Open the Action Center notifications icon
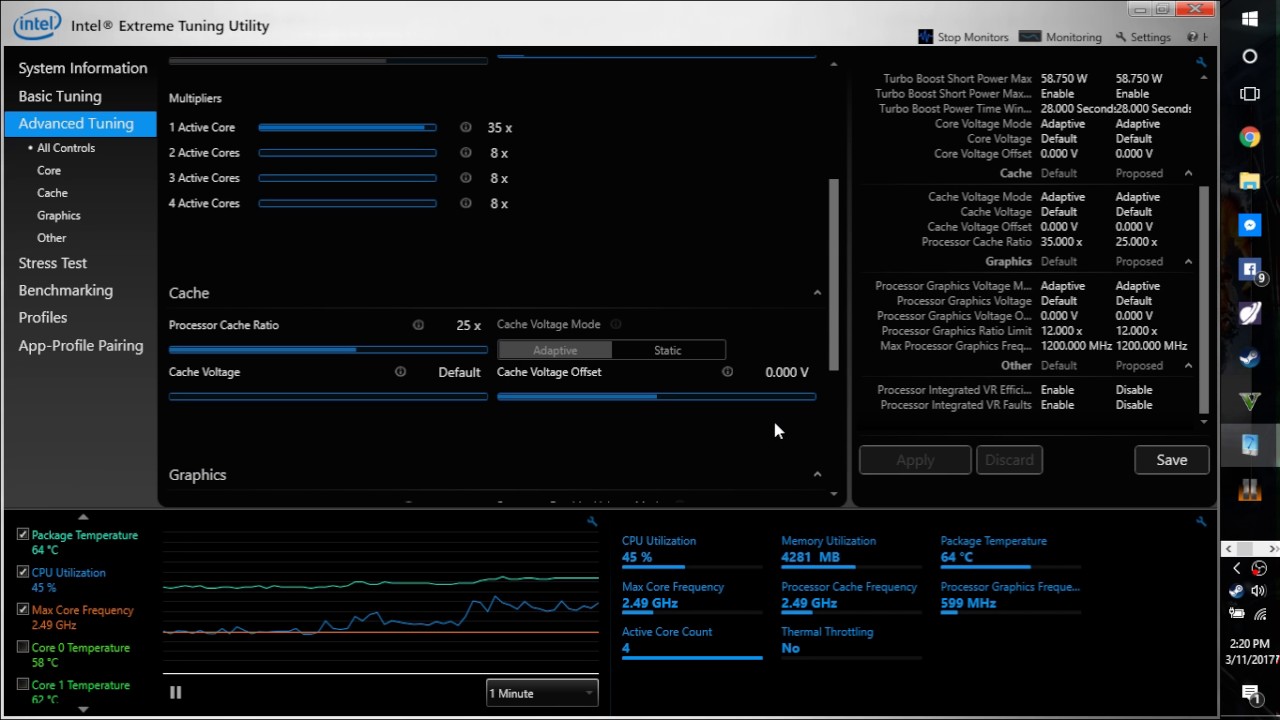The image size is (1280, 720). [1250, 692]
